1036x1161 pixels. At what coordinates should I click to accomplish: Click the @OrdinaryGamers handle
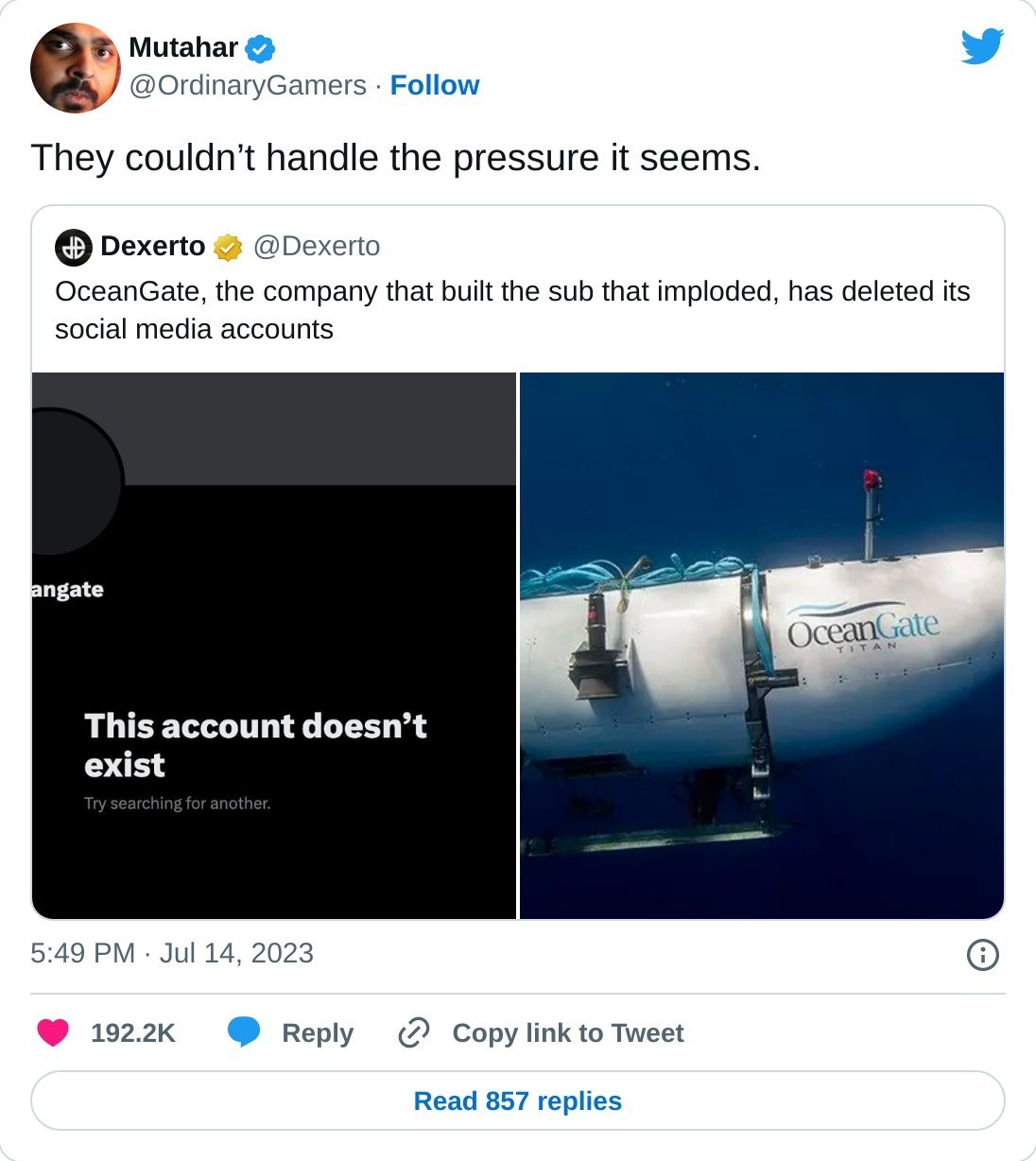click(x=248, y=85)
